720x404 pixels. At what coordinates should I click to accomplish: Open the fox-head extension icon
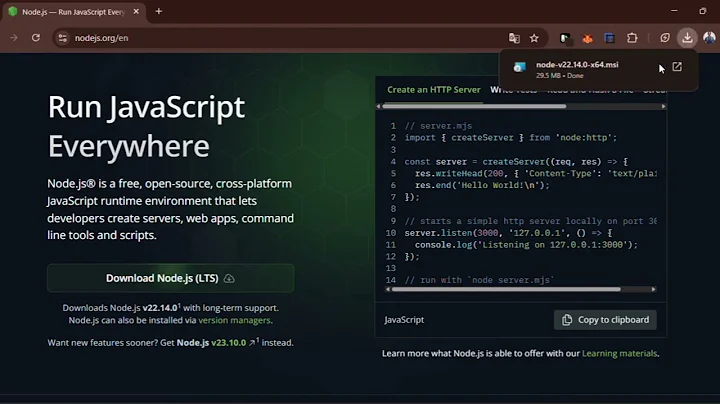587,39
